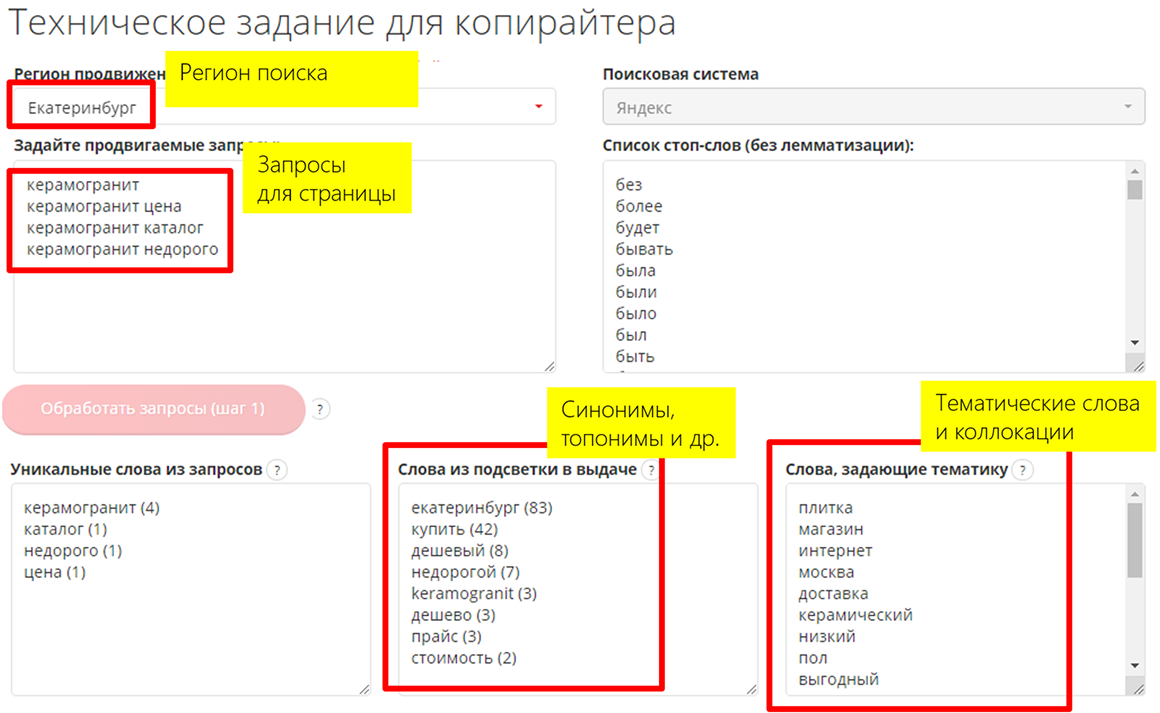The width and height of the screenshot is (1160, 713).
Task: Click down arrow of stop-words list scrollbar
Action: pyautogui.click(x=1134, y=342)
